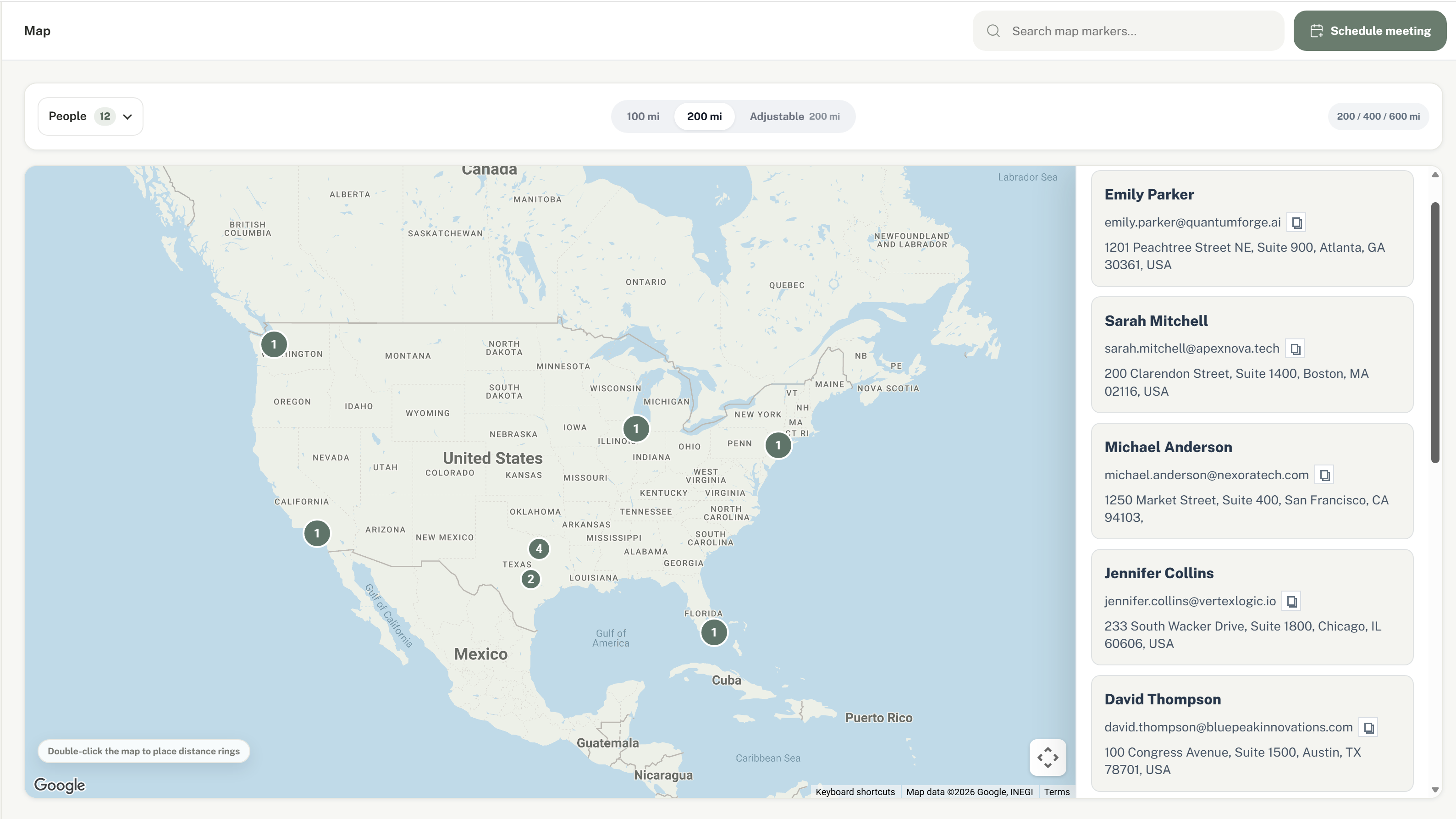Image resolution: width=1456 pixels, height=819 pixels.
Task: Select the Washington state map marker
Action: (274, 344)
